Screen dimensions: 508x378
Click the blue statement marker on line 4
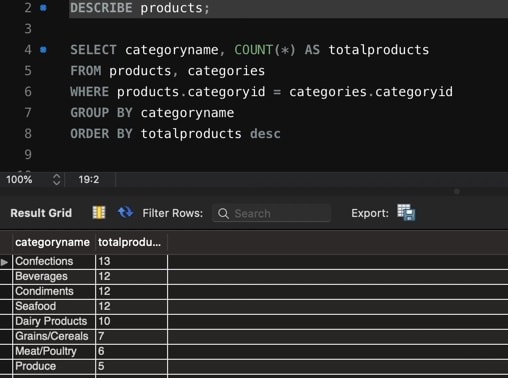click(43, 50)
